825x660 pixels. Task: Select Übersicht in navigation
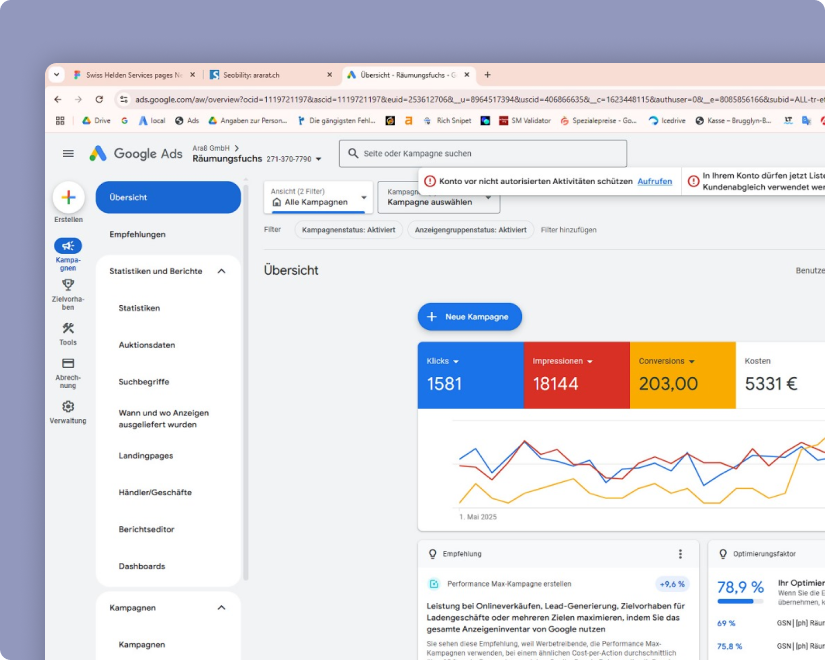[168, 197]
